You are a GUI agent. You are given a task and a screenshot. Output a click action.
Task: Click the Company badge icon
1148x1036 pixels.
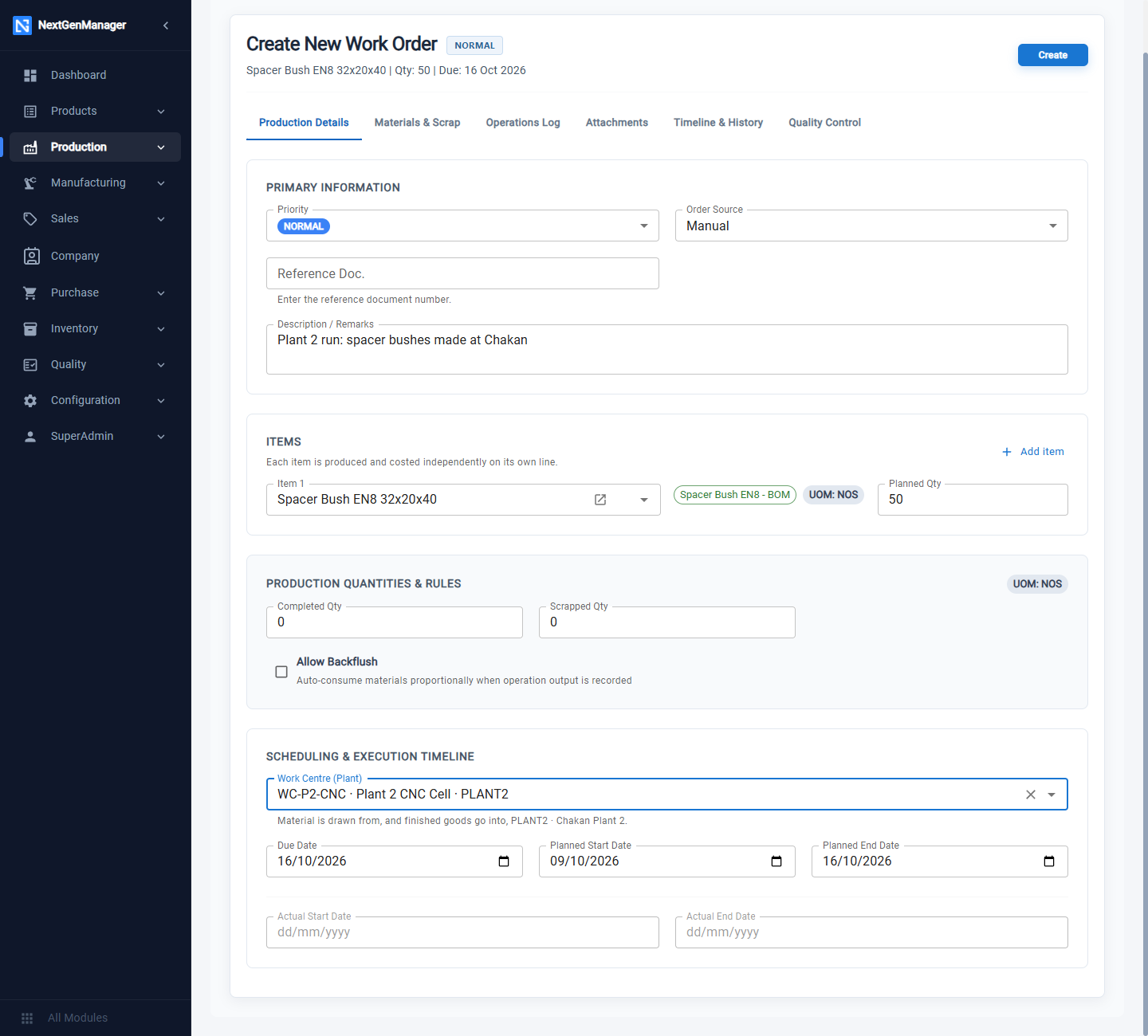32,256
